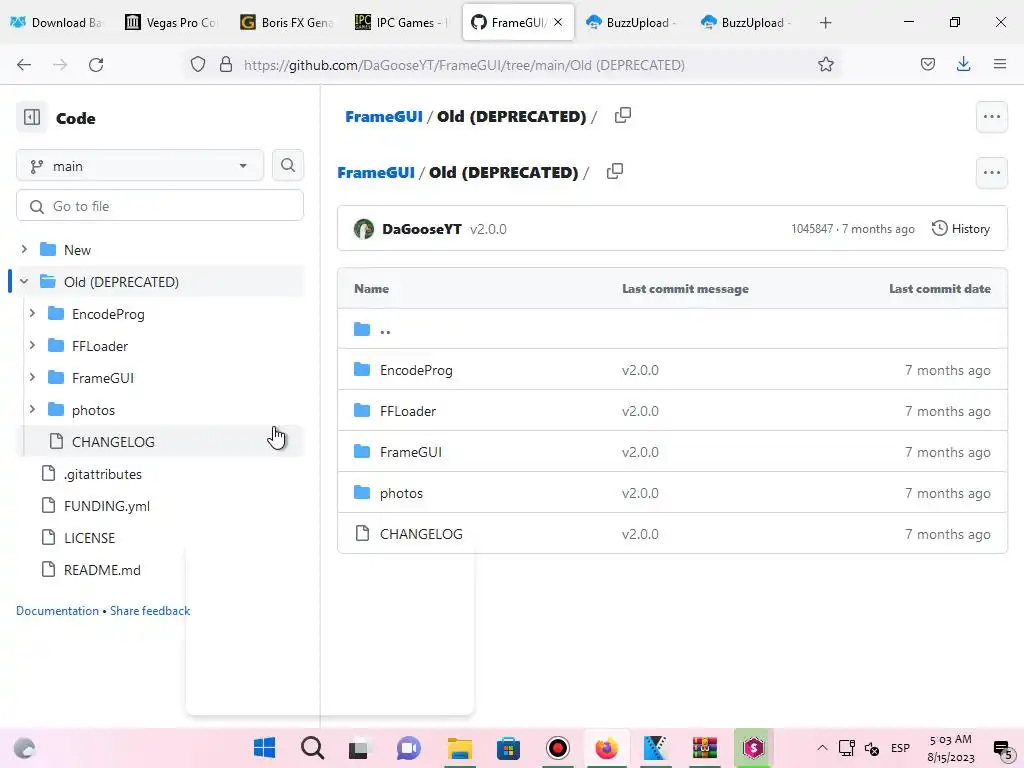Reload the current page

tap(96, 65)
